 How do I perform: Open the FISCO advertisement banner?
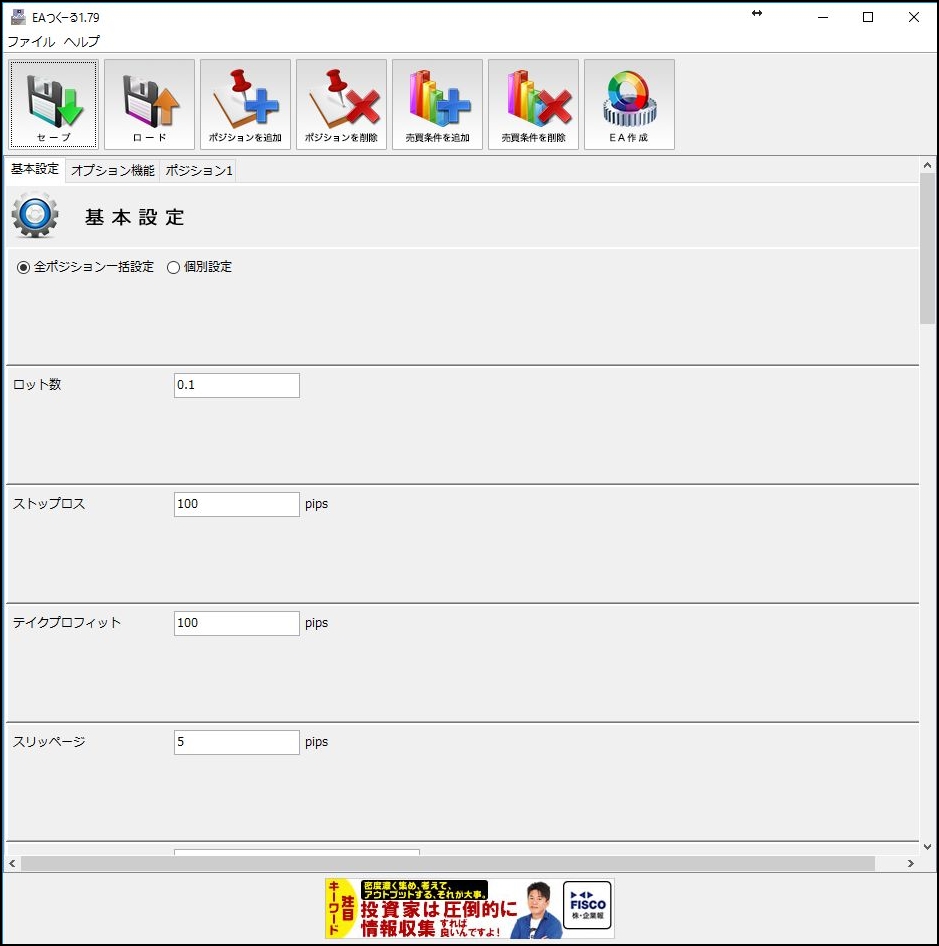(470, 909)
